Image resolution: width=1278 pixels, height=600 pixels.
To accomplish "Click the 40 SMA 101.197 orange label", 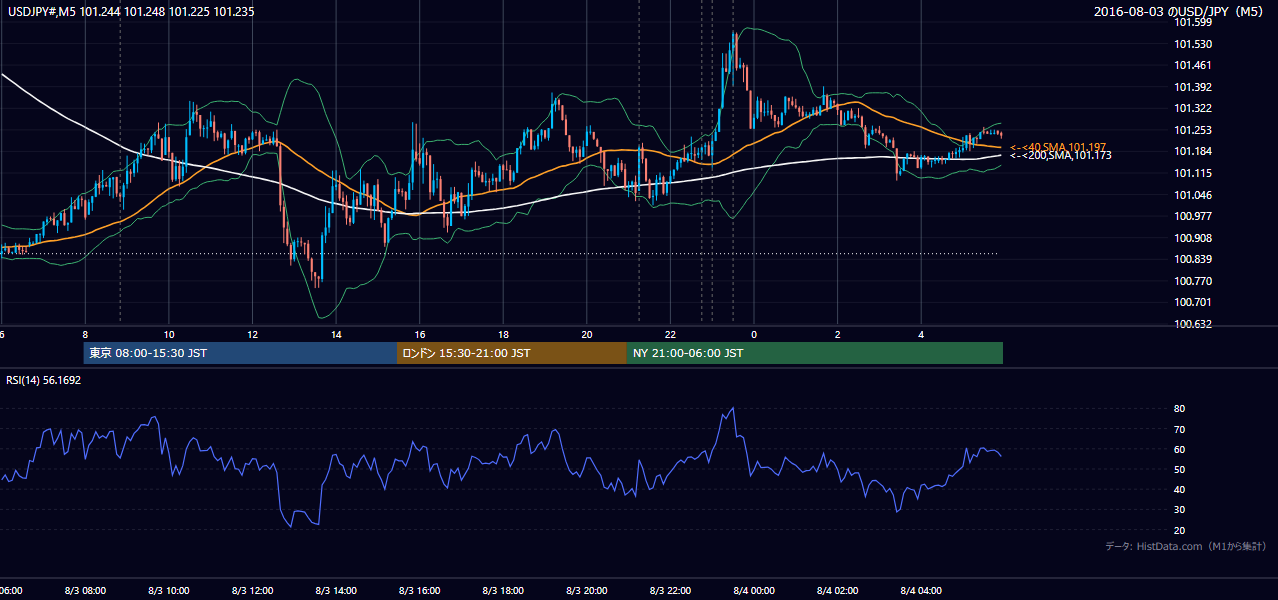I will [1058, 147].
